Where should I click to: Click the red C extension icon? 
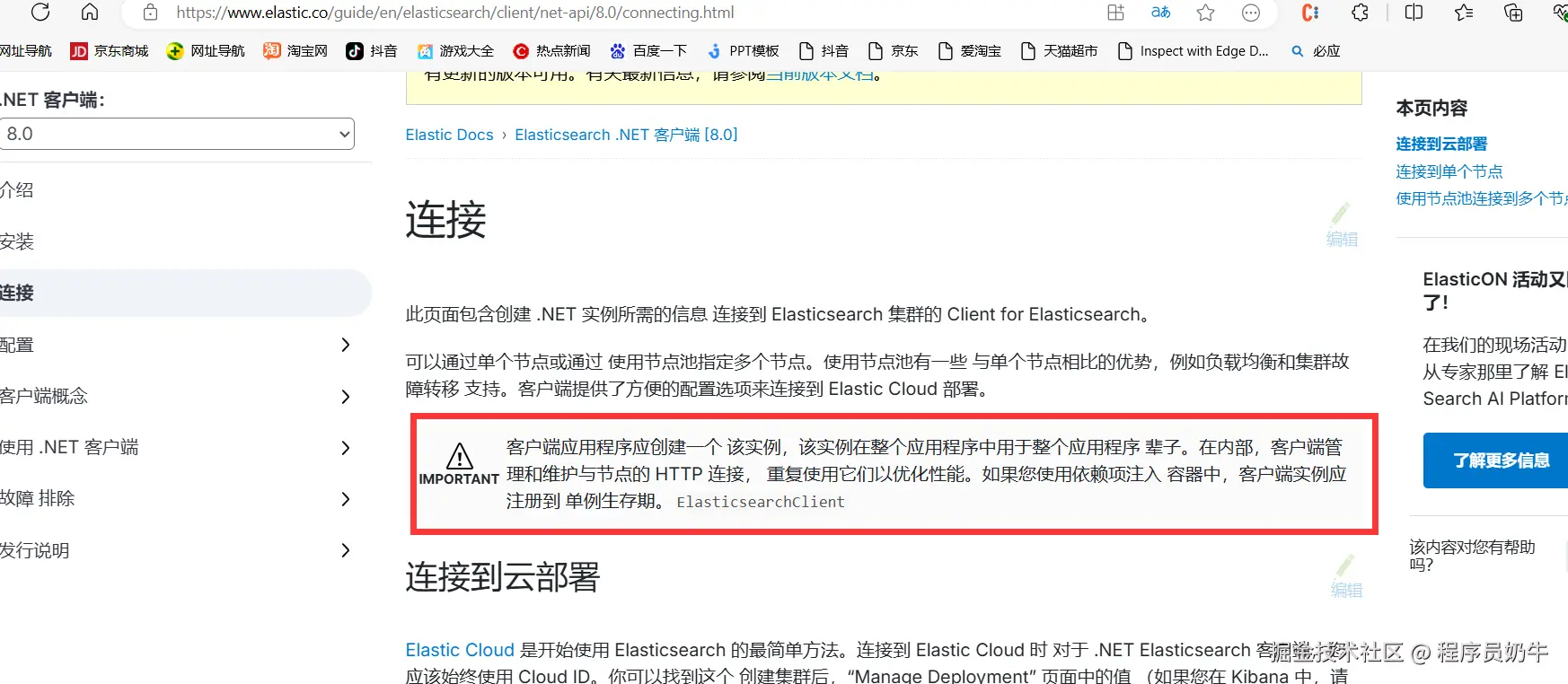point(1310,13)
